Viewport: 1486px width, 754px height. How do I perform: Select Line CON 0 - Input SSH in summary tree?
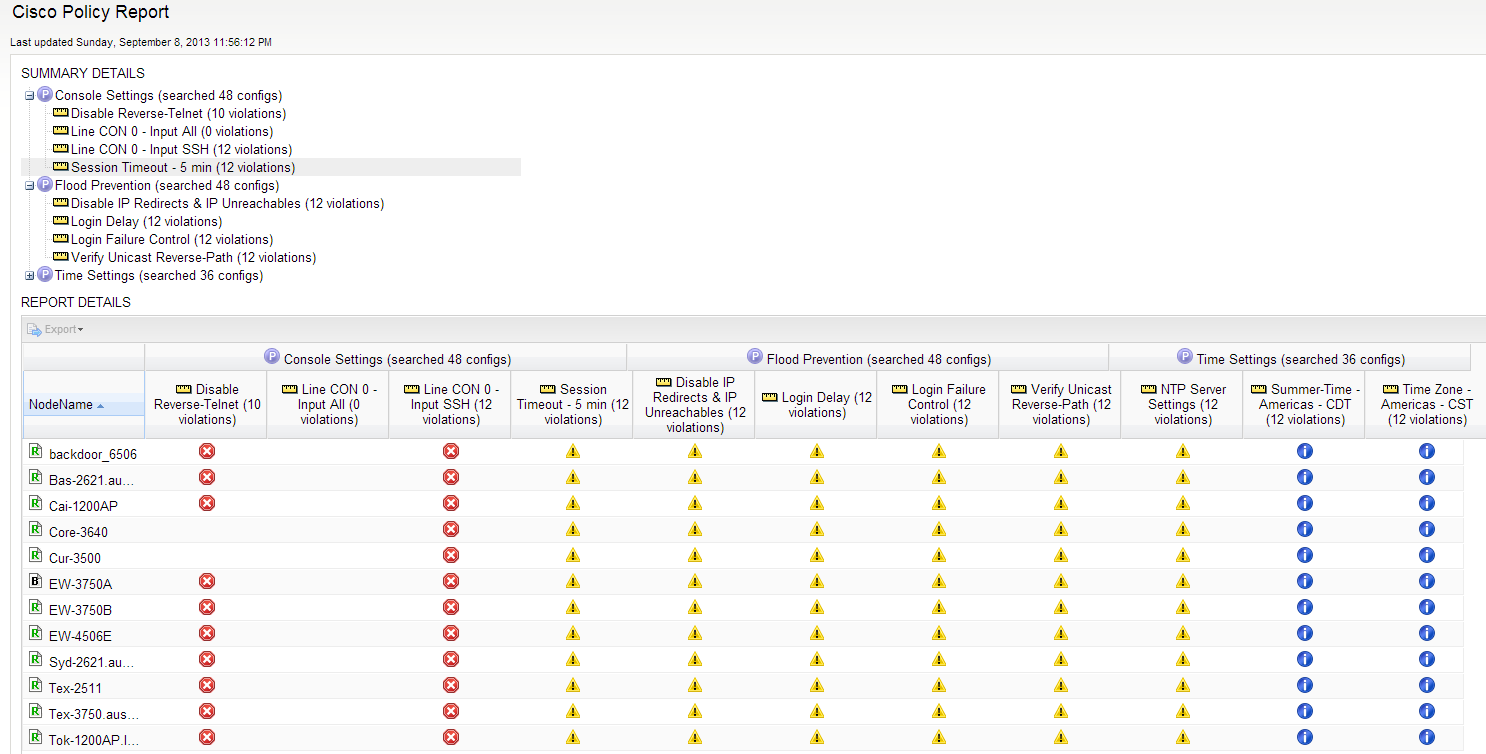(181, 149)
